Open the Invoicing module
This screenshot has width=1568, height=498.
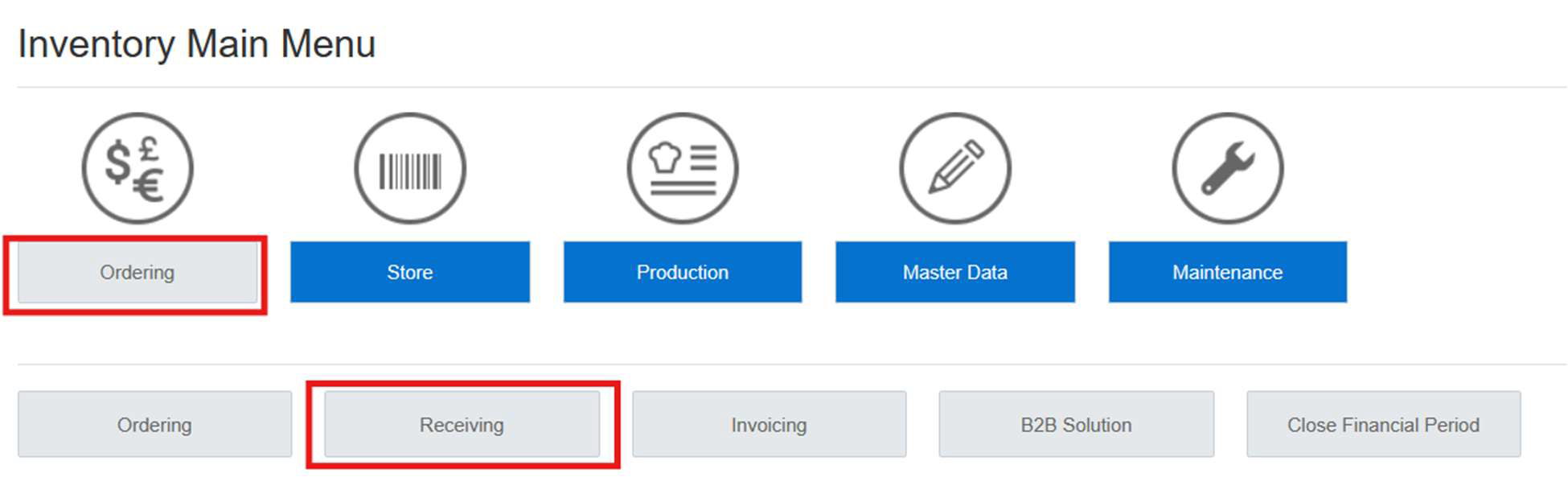(x=769, y=425)
